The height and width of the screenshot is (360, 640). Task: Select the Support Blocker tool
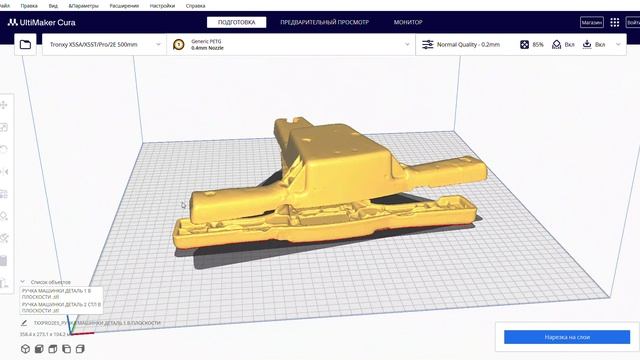pos(4,216)
